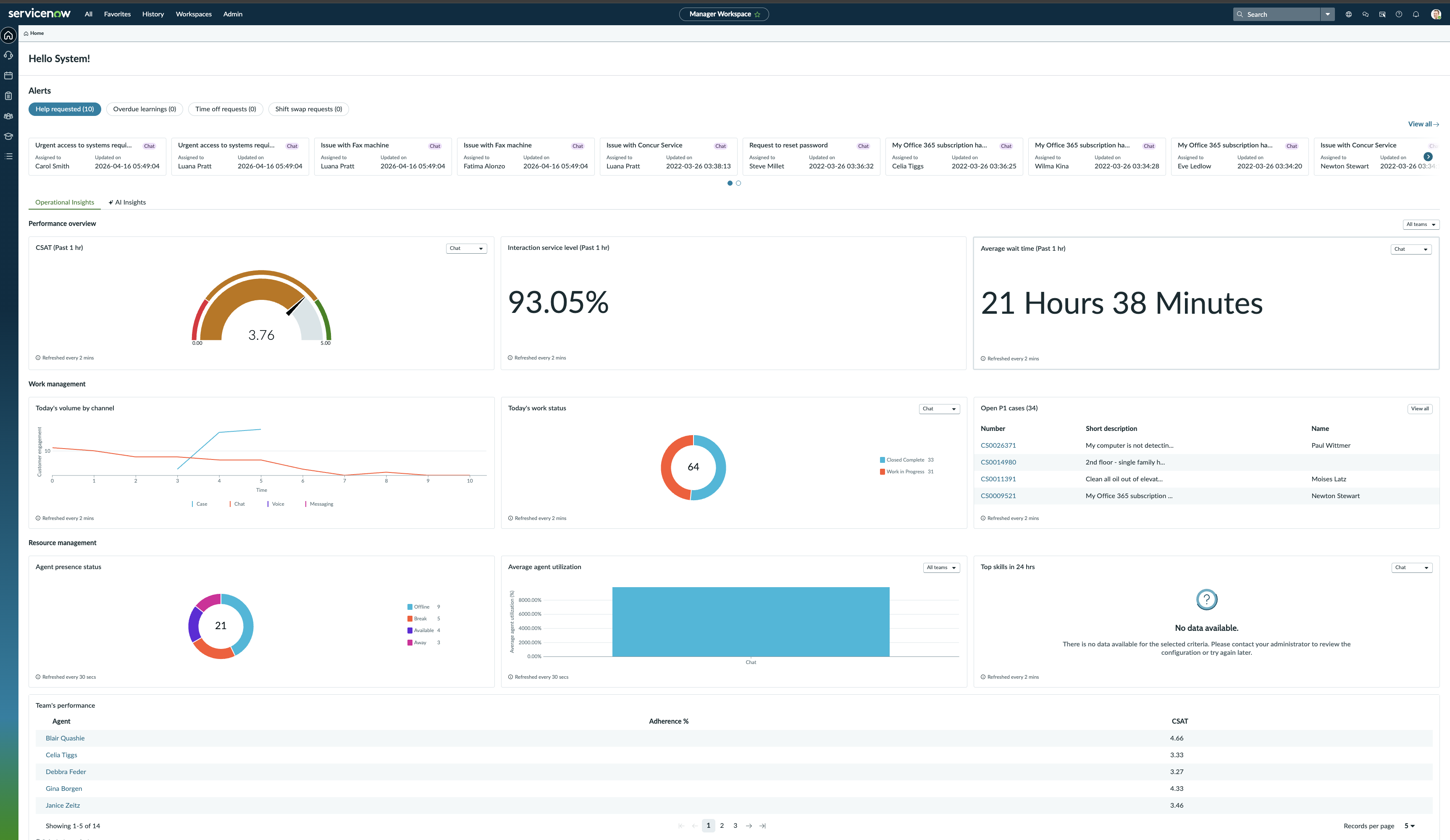This screenshot has width=1450, height=840.
Task: Open the Issue with Fax machine card for Fatima Alonzo
Action: 525,157
